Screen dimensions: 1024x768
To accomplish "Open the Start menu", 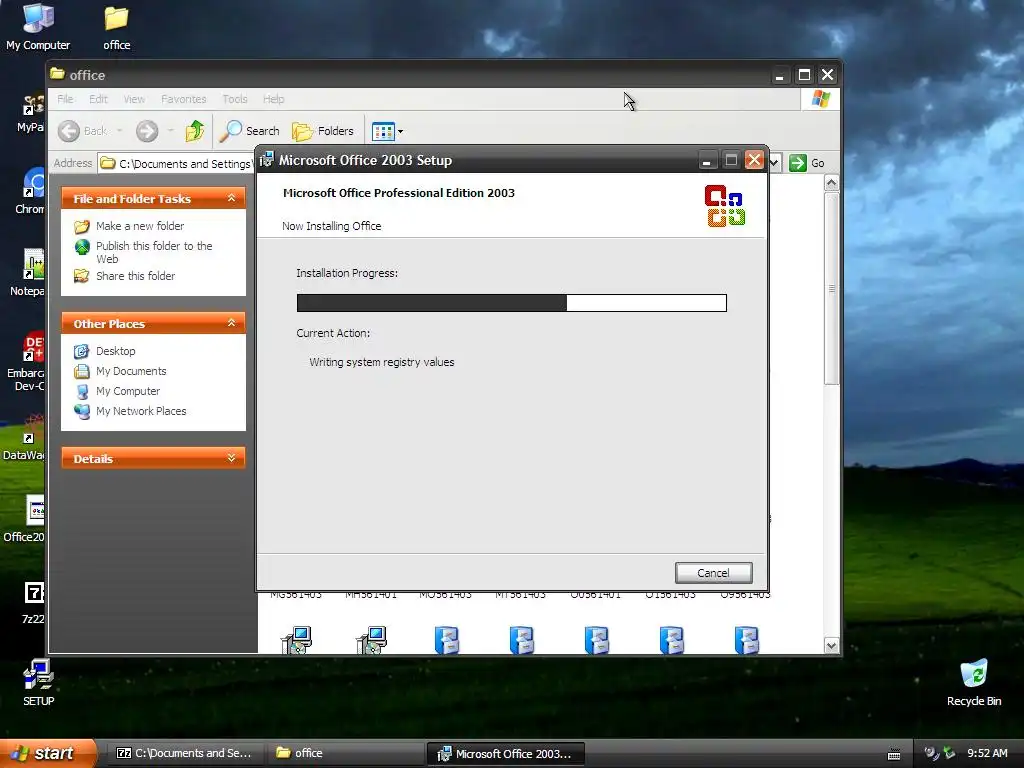I will click(47, 754).
